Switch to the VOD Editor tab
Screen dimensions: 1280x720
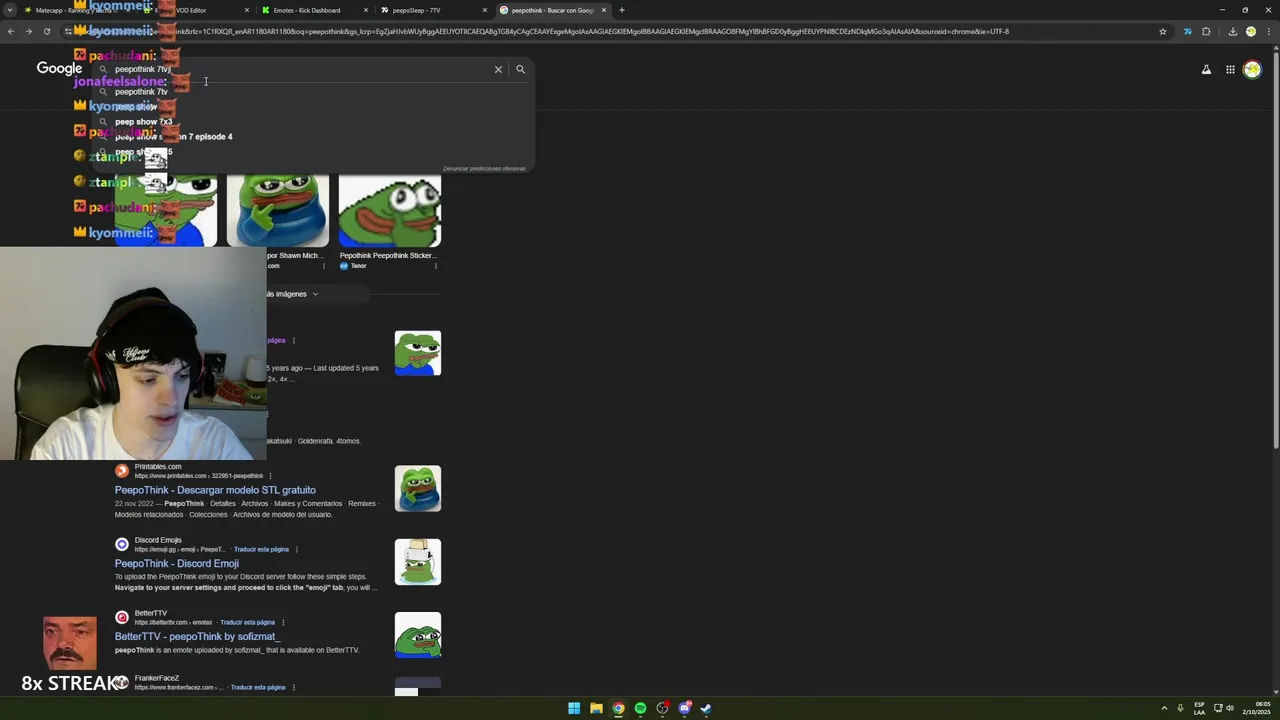pos(196,10)
